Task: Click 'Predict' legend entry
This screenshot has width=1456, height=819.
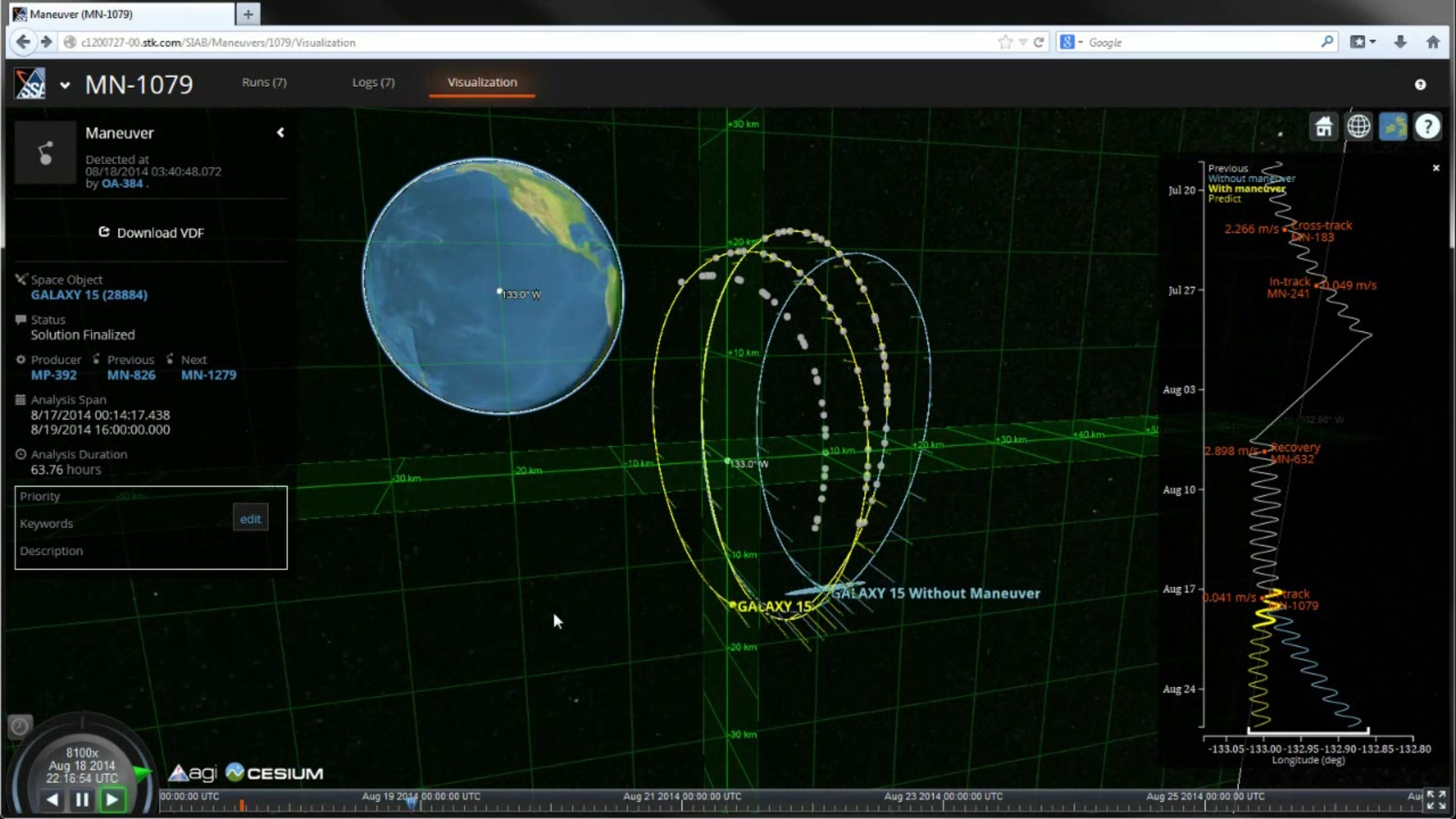Action: [1225, 199]
